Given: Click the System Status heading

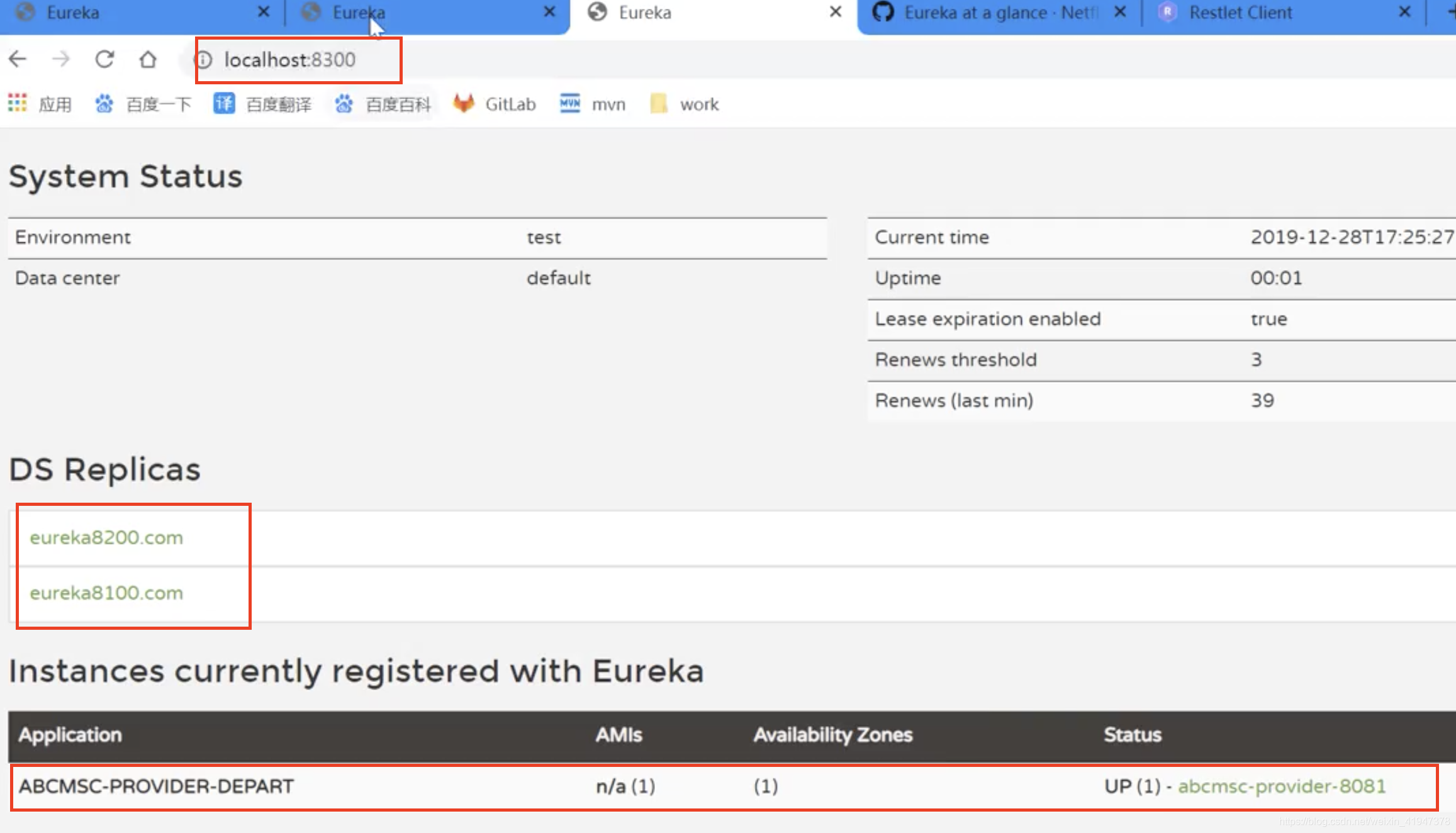Looking at the screenshot, I should tap(125, 176).
